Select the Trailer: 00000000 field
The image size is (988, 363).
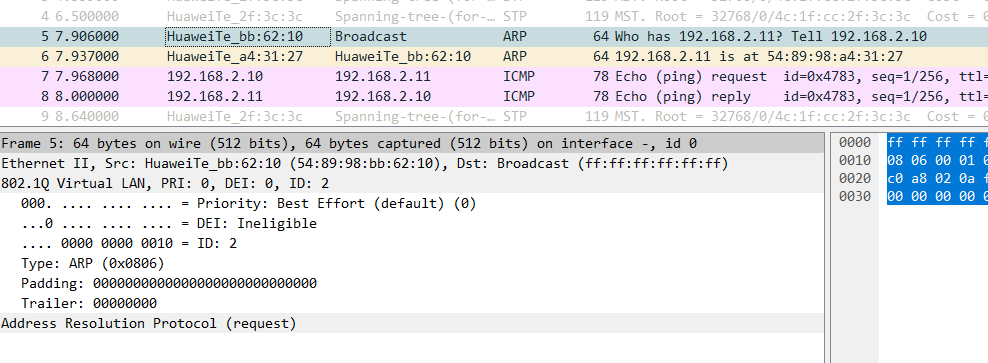tap(89, 303)
